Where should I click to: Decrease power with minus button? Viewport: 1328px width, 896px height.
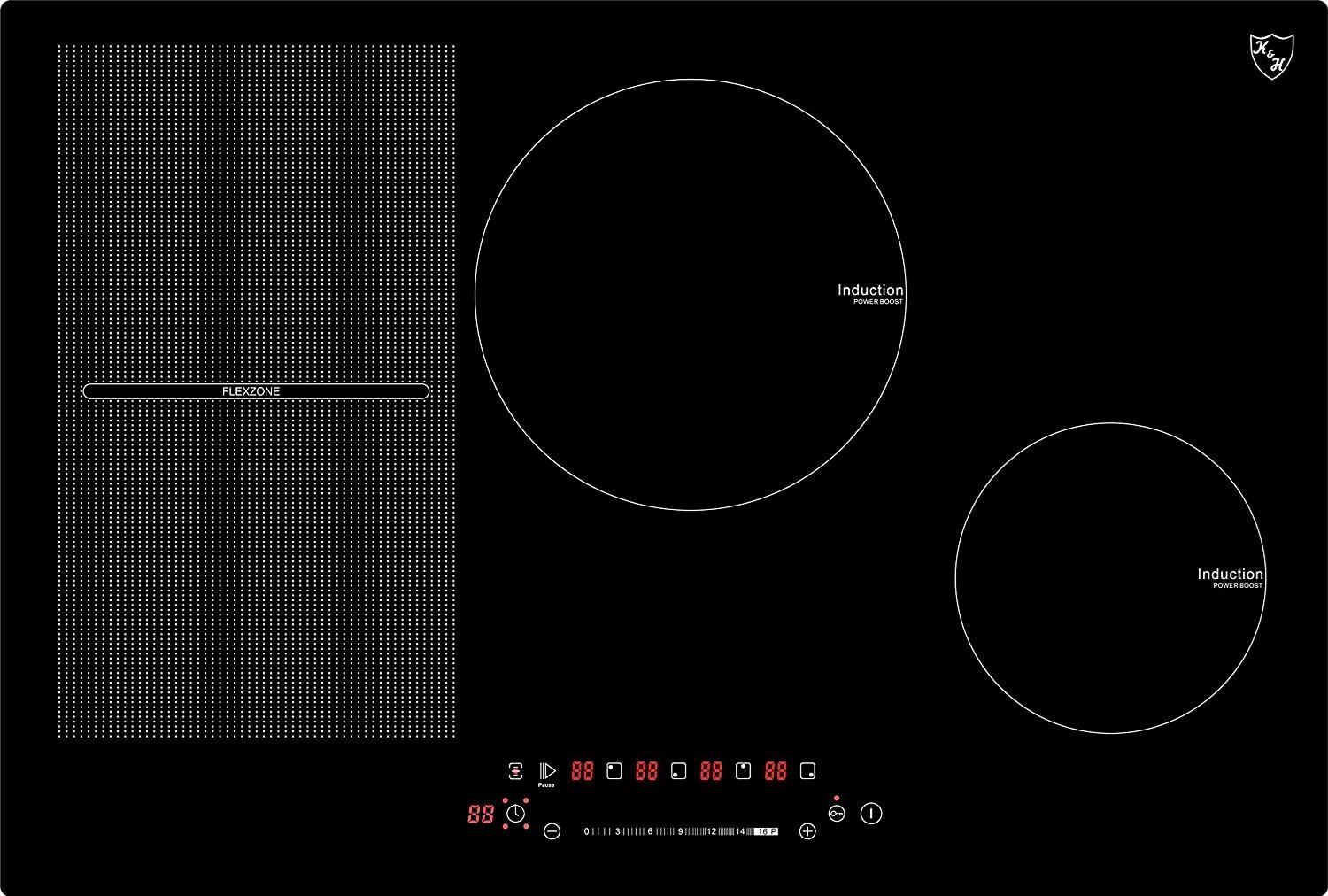tap(552, 831)
